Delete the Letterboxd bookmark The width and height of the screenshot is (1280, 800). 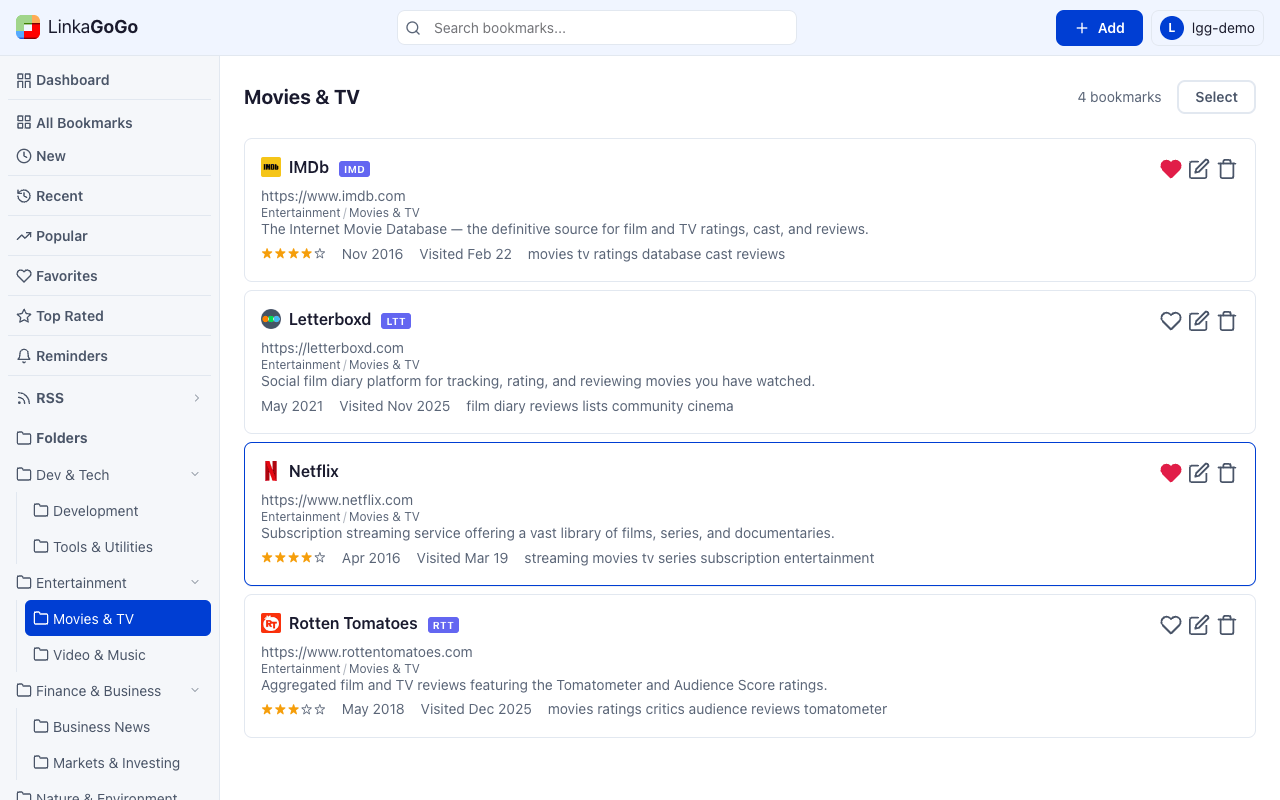pyautogui.click(x=1227, y=321)
